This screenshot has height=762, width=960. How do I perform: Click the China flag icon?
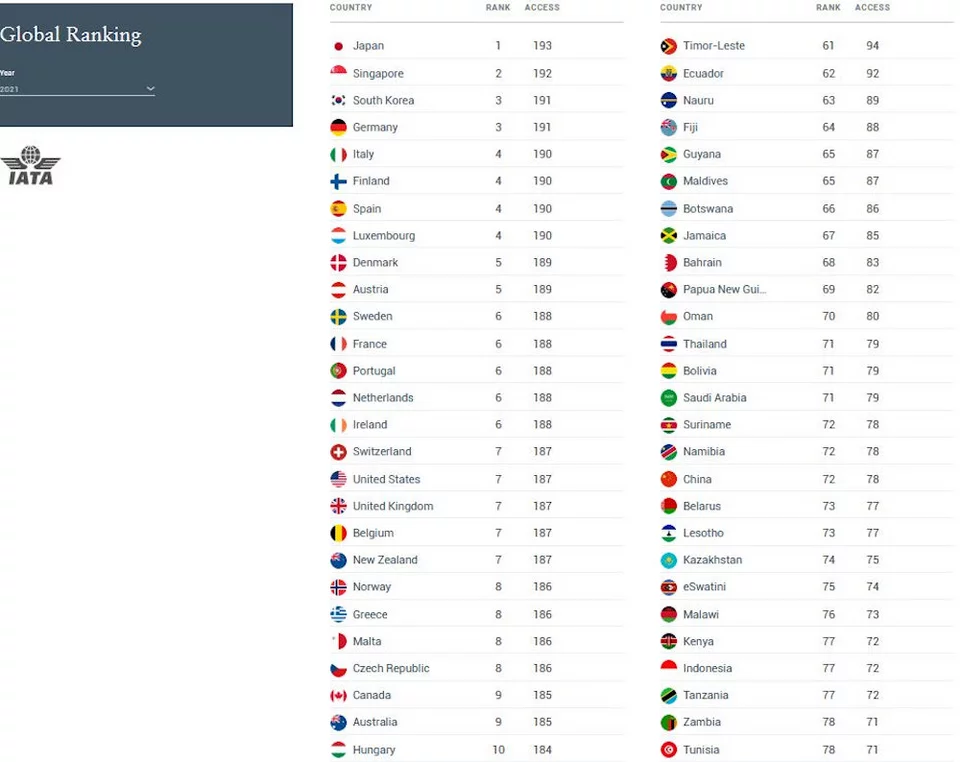click(x=669, y=479)
